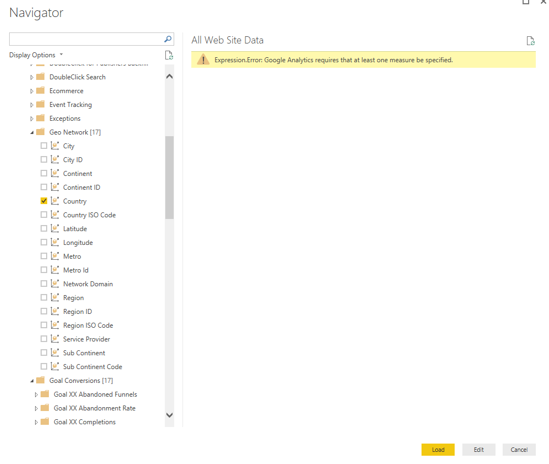Select the Sub Continent label
Image resolution: width=549 pixels, height=464 pixels.
click(x=84, y=353)
